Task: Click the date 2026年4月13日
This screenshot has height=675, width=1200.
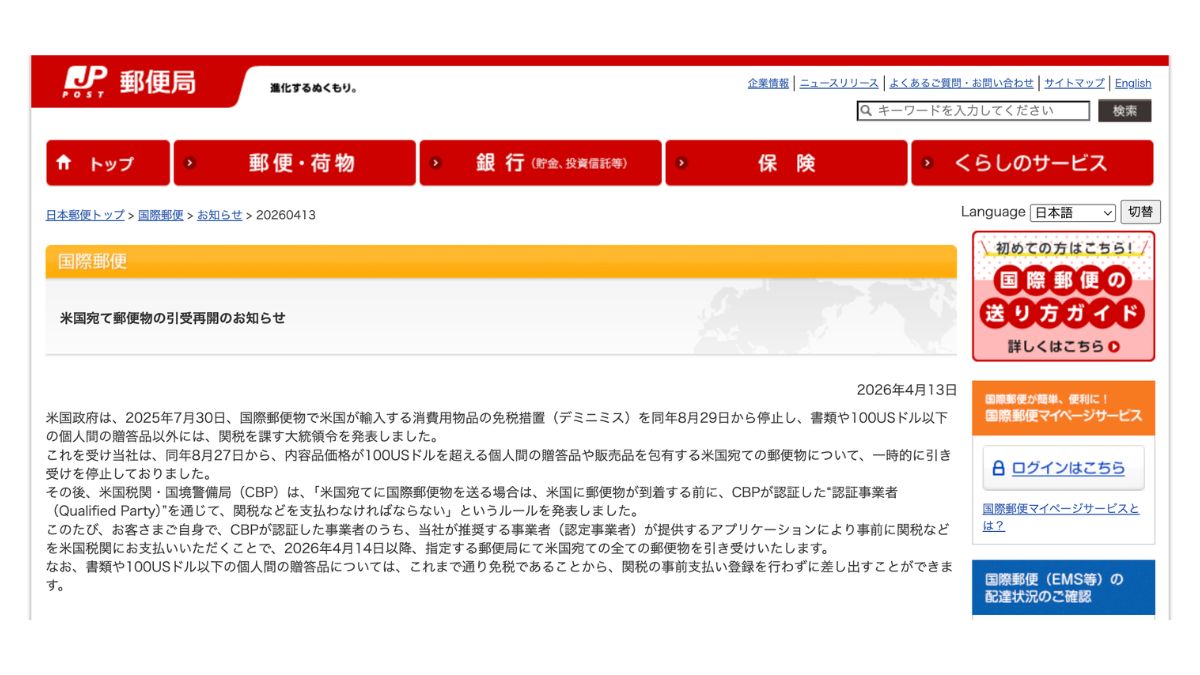Action: 906,389
